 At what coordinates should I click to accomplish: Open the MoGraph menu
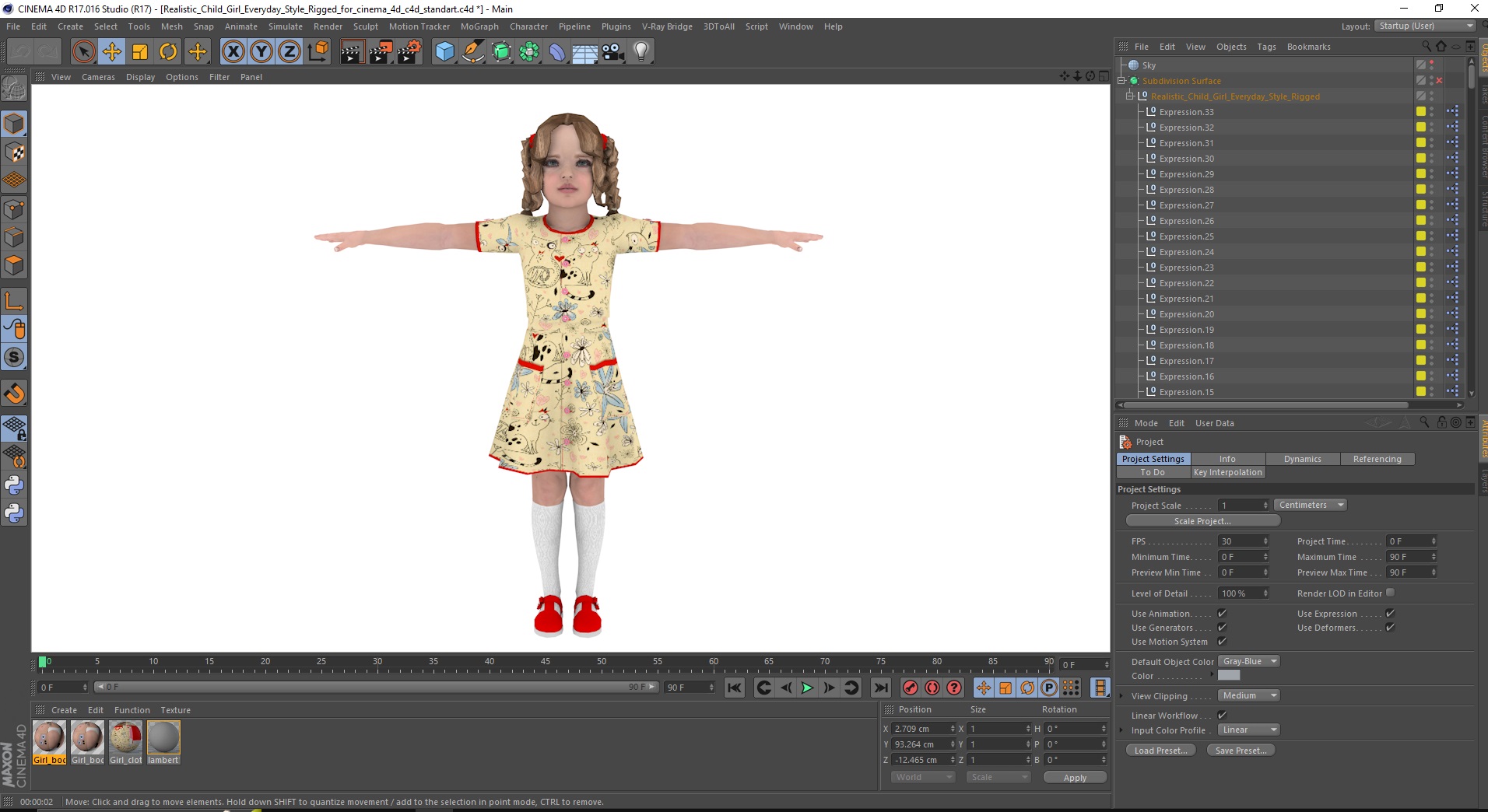click(479, 26)
